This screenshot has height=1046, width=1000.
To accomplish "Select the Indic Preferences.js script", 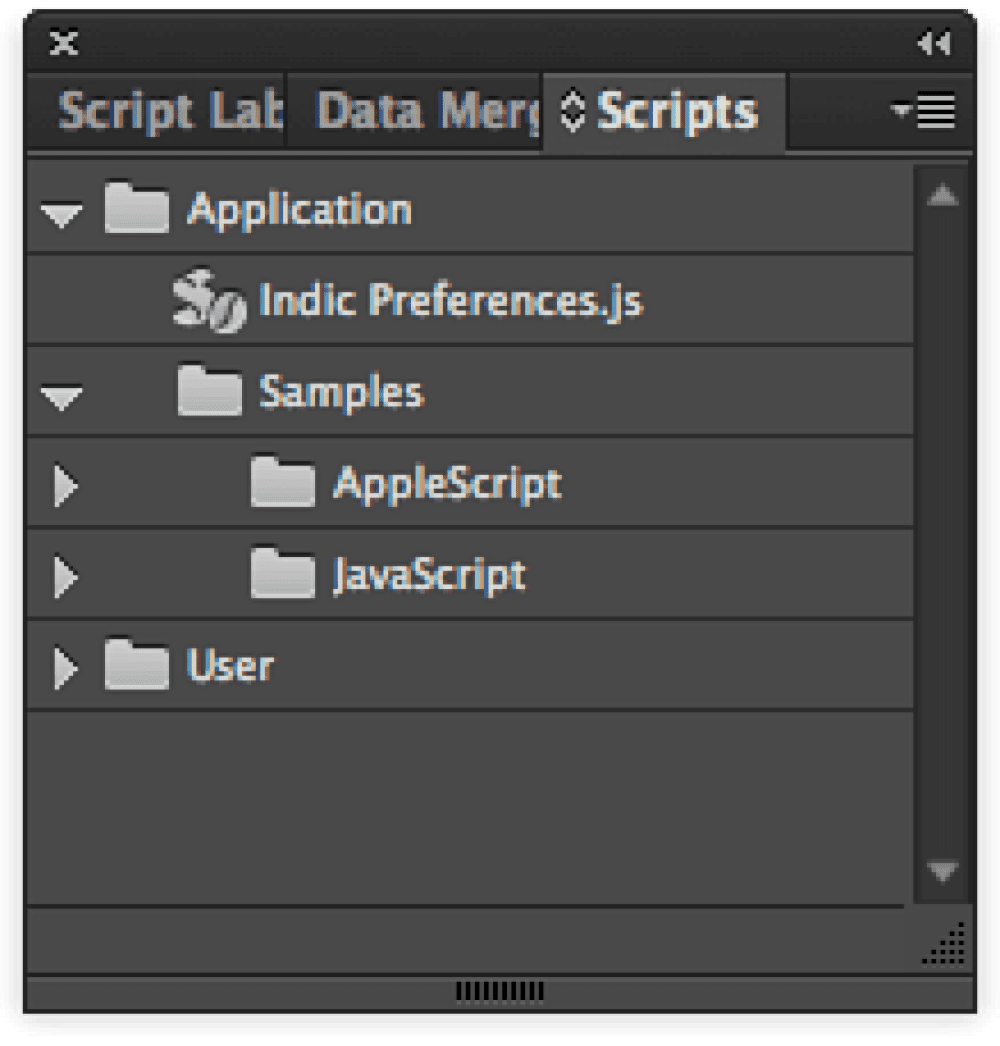I will [x=450, y=300].
